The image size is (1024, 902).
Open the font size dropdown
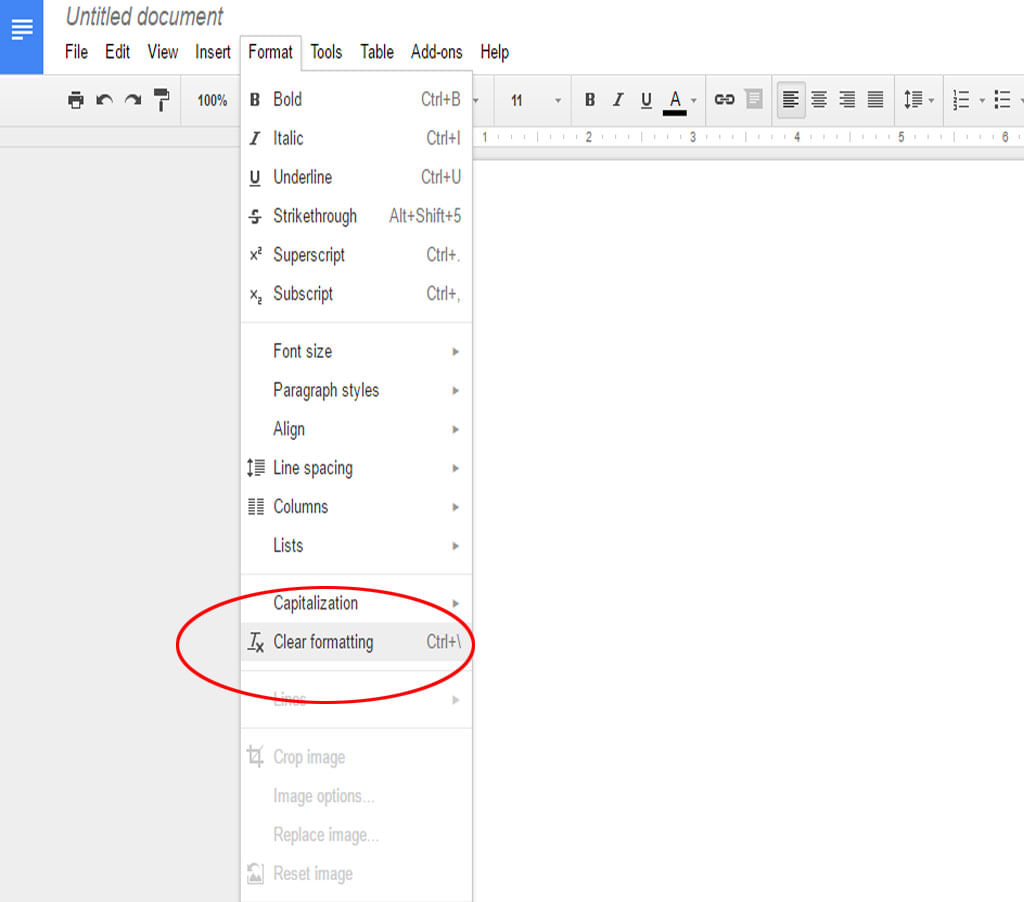click(x=530, y=100)
